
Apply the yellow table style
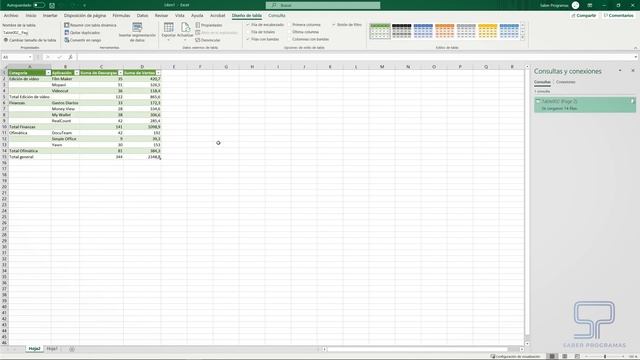point(488,31)
